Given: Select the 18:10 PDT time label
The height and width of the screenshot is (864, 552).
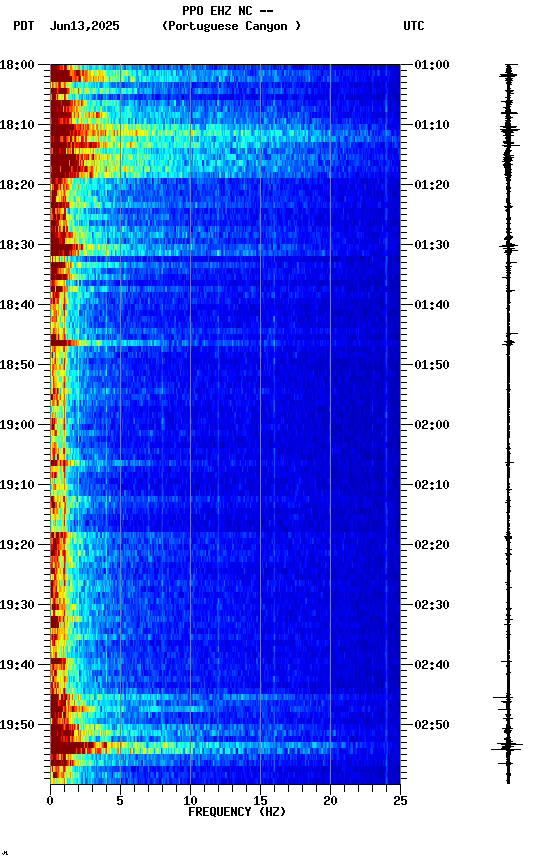Looking at the screenshot, I should [x=17, y=125].
